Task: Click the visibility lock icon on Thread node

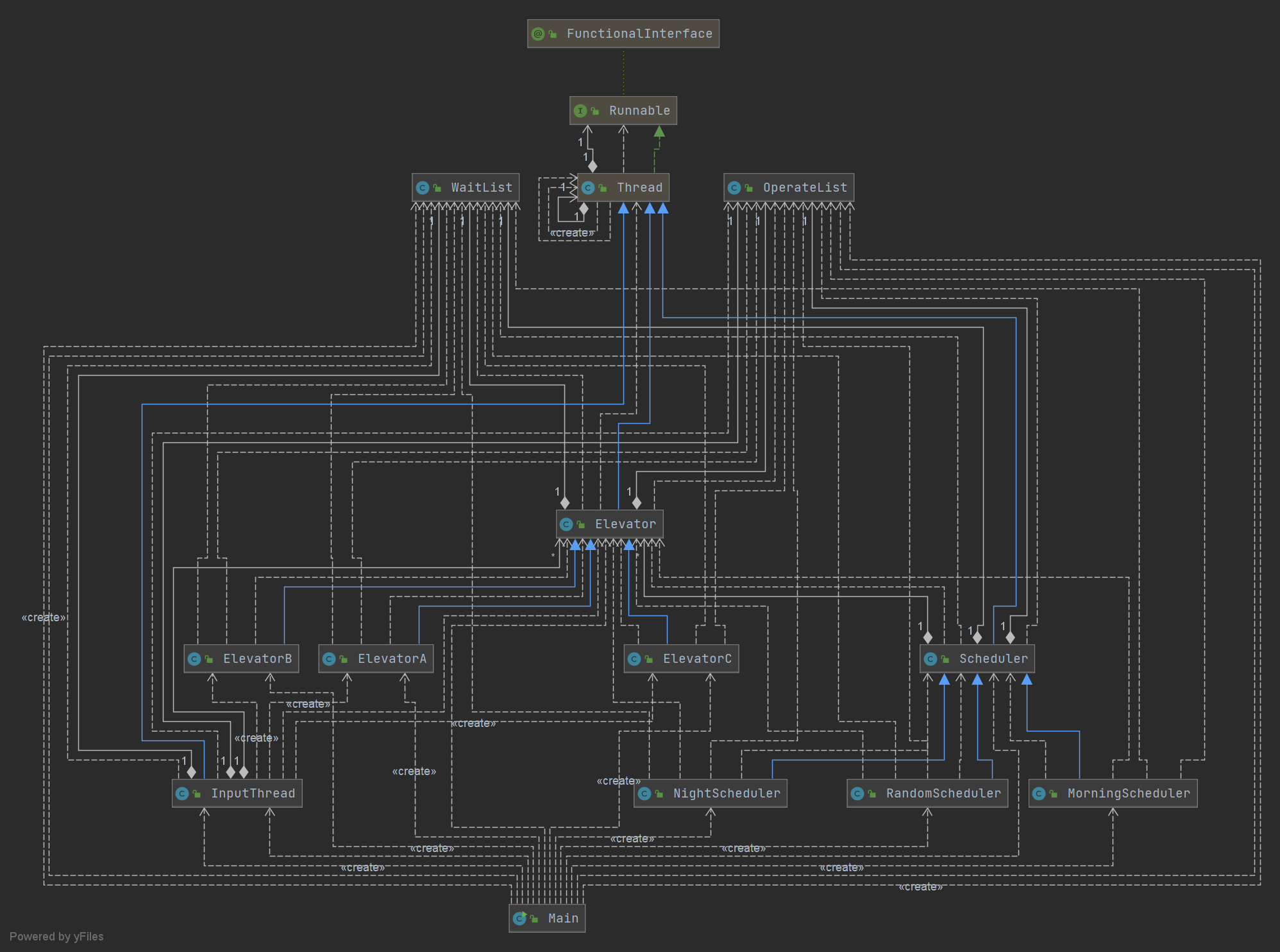Action: coord(602,188)
